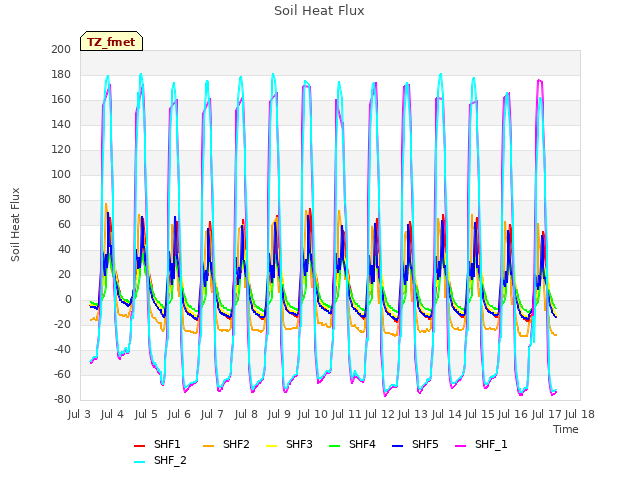
Task: Click the Jul 18 x-axis tick label
Action: point(580,414)
